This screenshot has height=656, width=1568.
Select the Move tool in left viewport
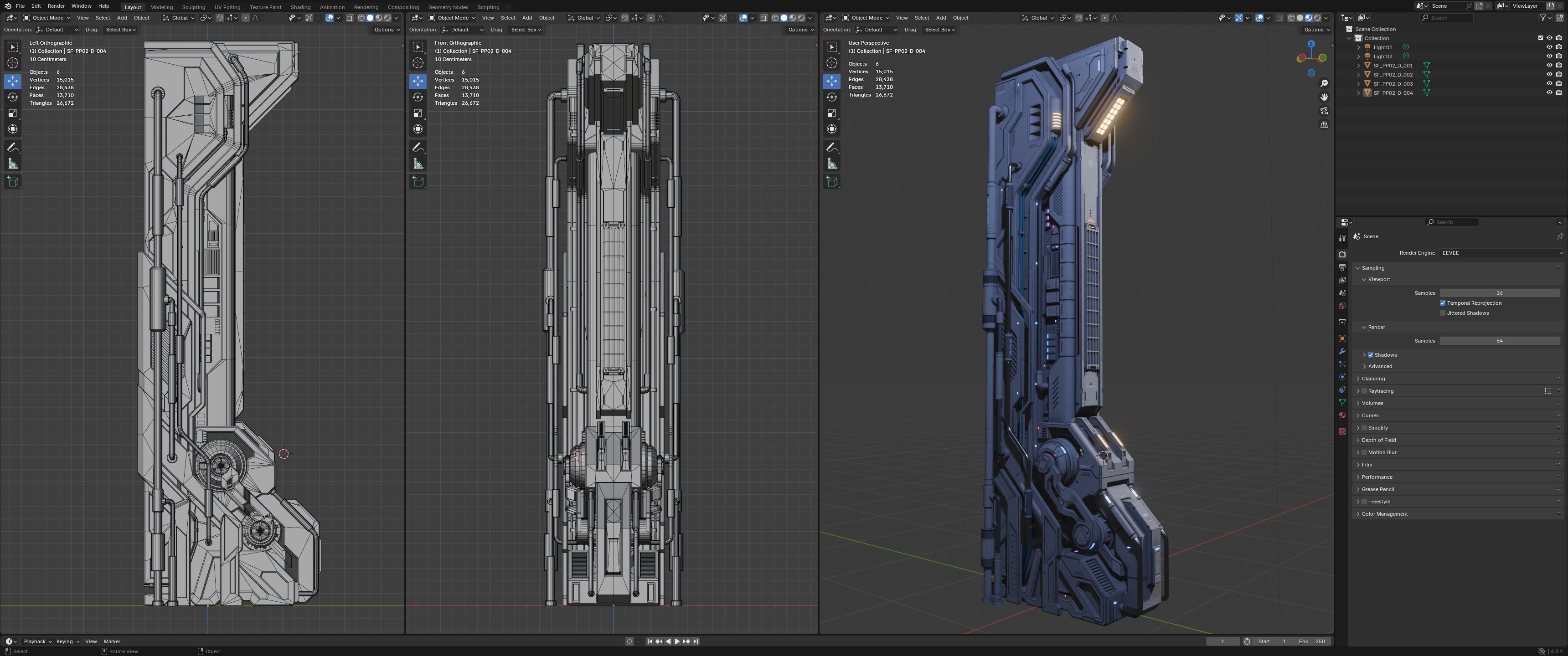pos(13,81)
